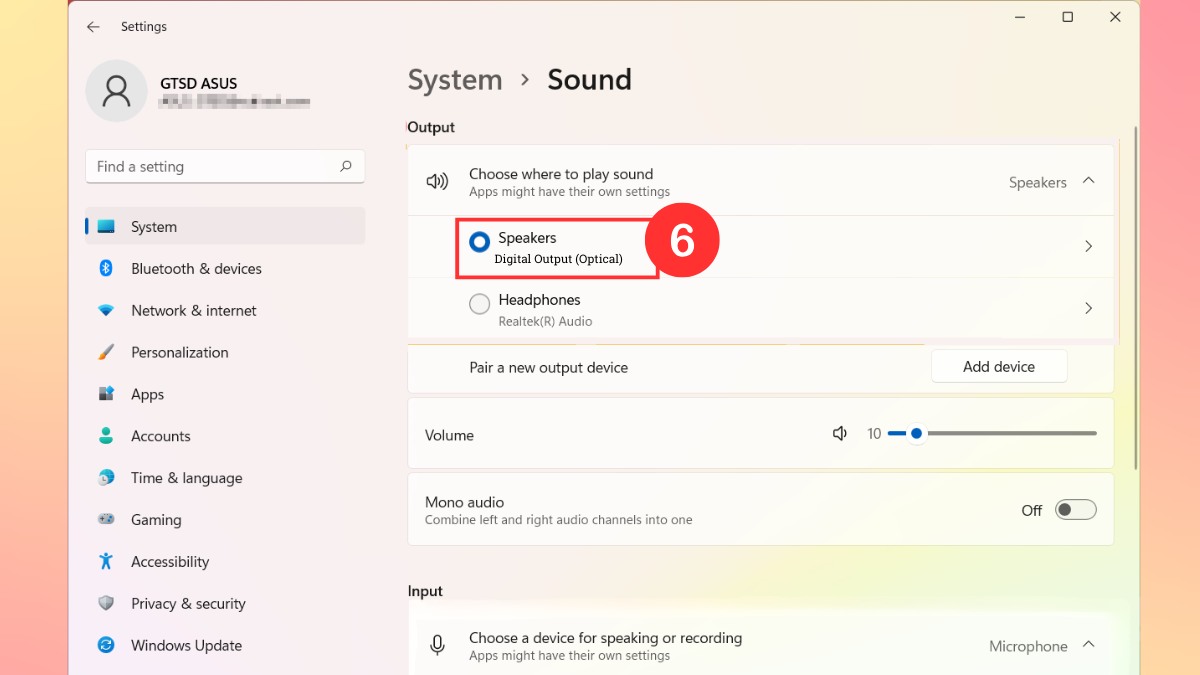Click the Find a setting field
Image resolution: width=1200 pixels, height=675 pixels.
(x=210, y=167)
